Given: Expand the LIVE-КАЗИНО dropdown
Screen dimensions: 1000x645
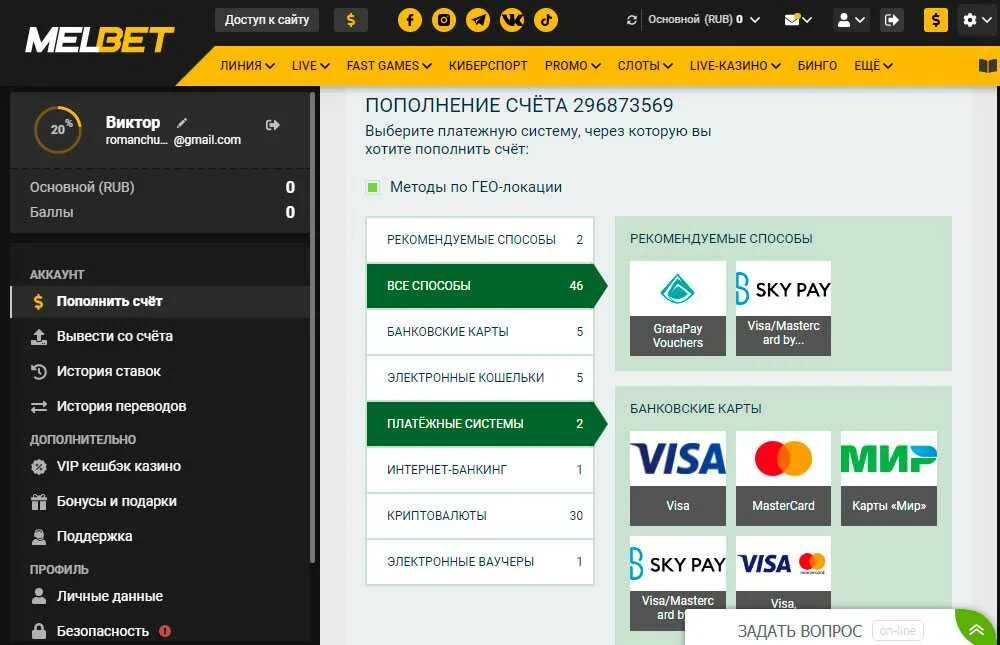Looking at the screenshot, I should (x=735, y=66).
